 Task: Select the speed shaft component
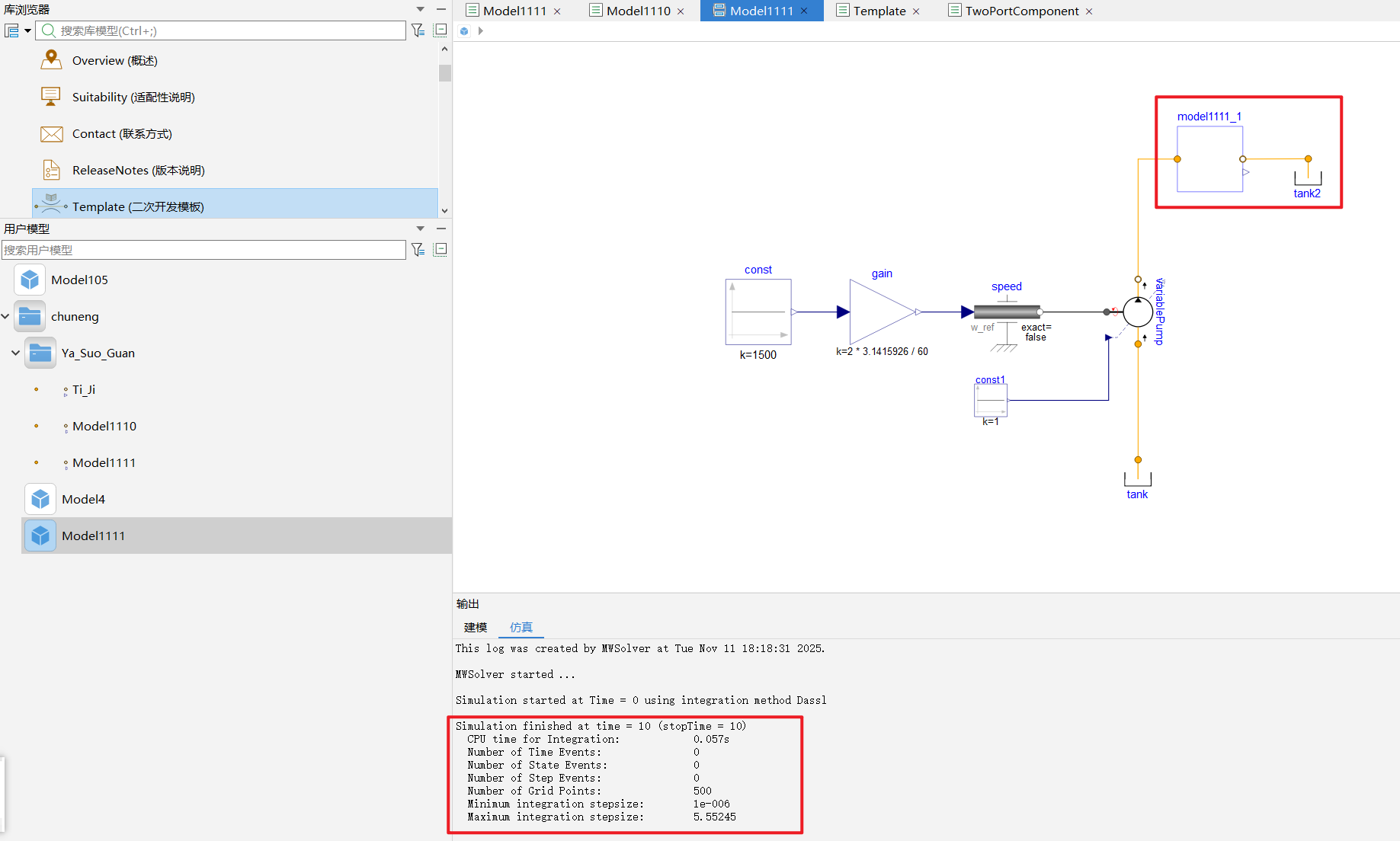point(1007,312)
